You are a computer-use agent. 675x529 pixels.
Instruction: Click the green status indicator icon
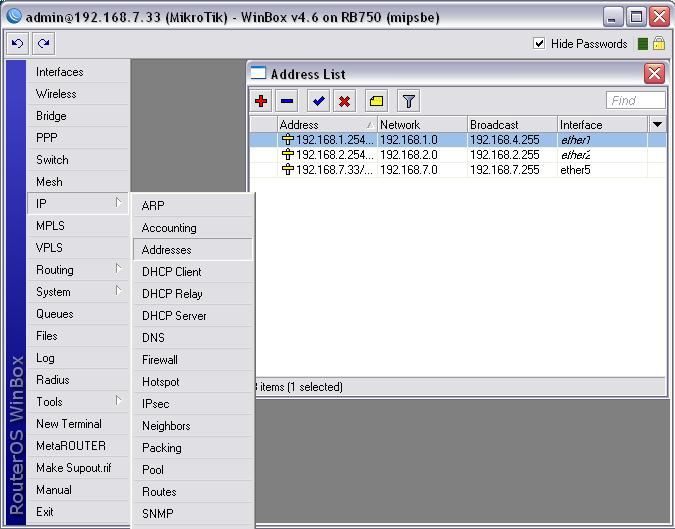coord(642,44)
